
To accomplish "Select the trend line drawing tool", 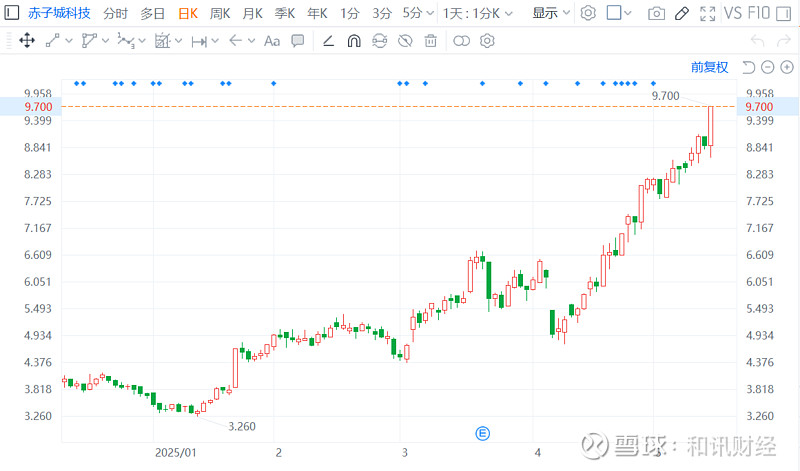I will tap(53, 40).
